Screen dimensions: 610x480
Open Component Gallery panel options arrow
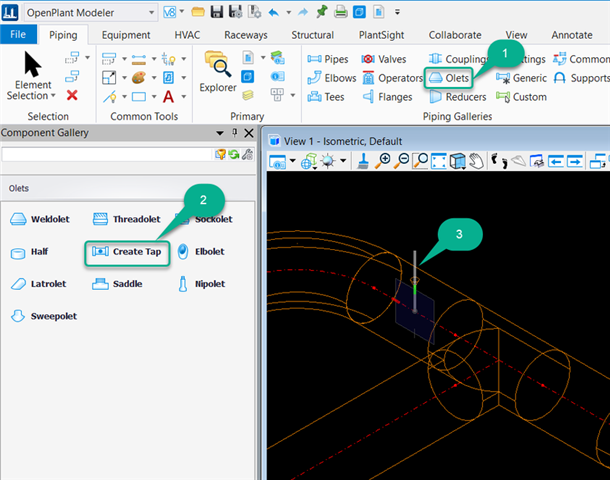(x=220, y=133)
